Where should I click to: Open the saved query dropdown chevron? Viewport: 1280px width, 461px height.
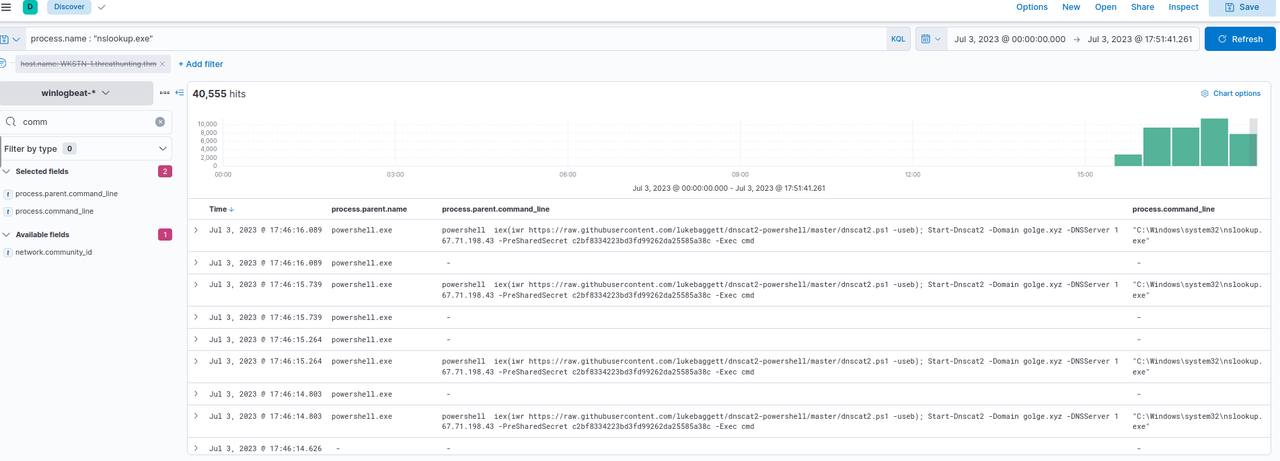[x=16, y=39]
